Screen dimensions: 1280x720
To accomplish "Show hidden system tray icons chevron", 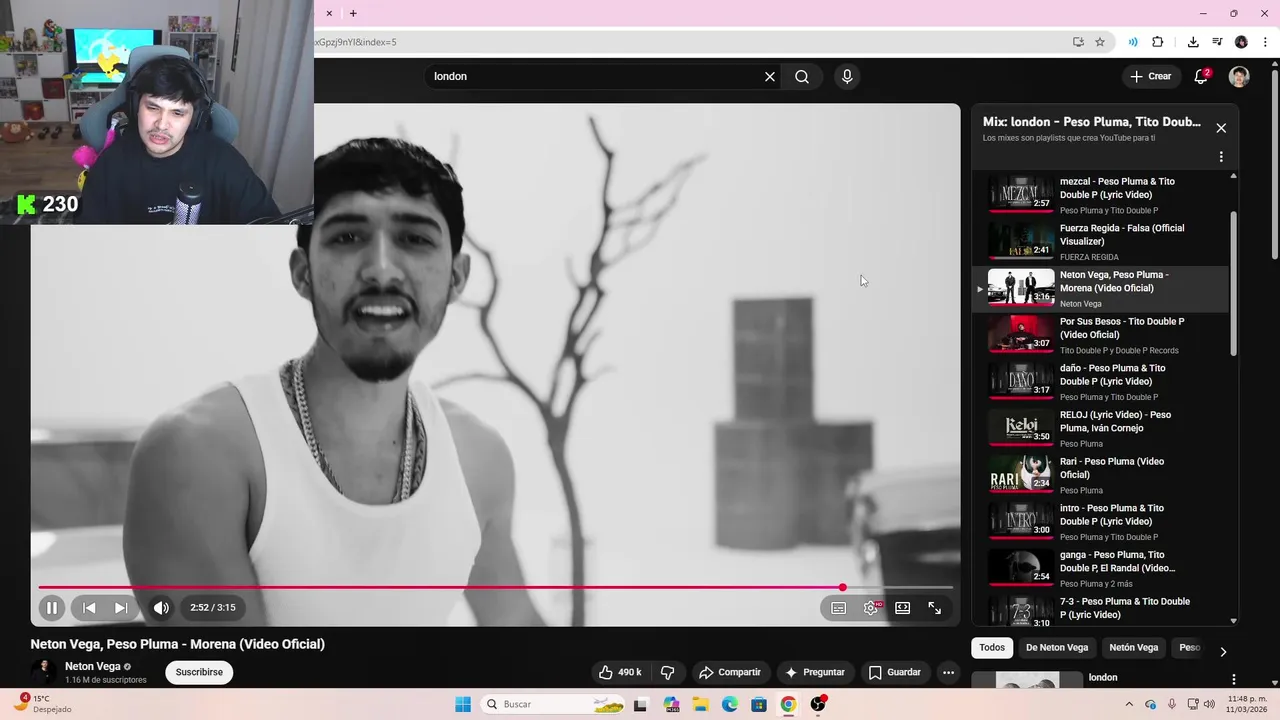I will coord(1130,704).
